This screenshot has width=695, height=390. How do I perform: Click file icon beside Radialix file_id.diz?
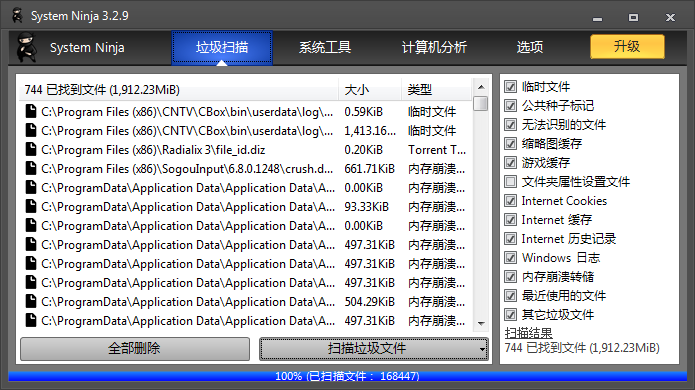(x=31, y=149)
